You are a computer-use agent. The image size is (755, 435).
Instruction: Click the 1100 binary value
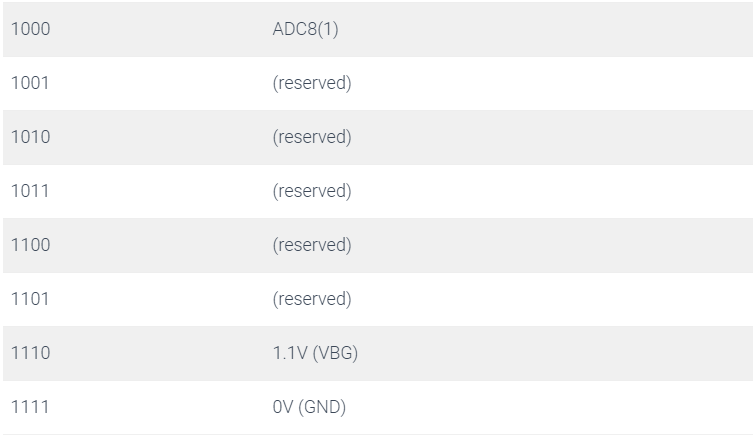(x=30, y=245)
